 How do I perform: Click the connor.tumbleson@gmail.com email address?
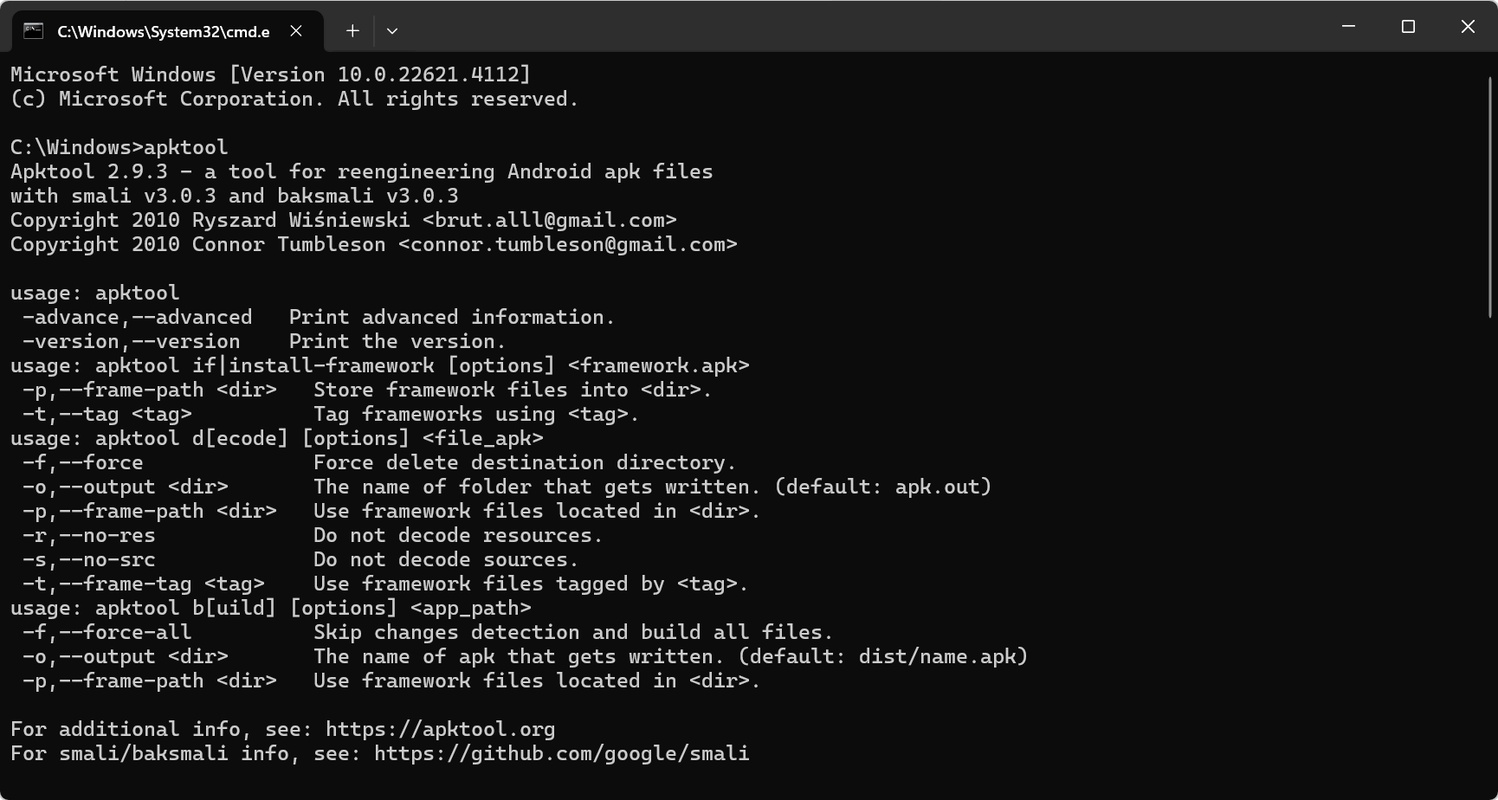click(x=567, y=244)
